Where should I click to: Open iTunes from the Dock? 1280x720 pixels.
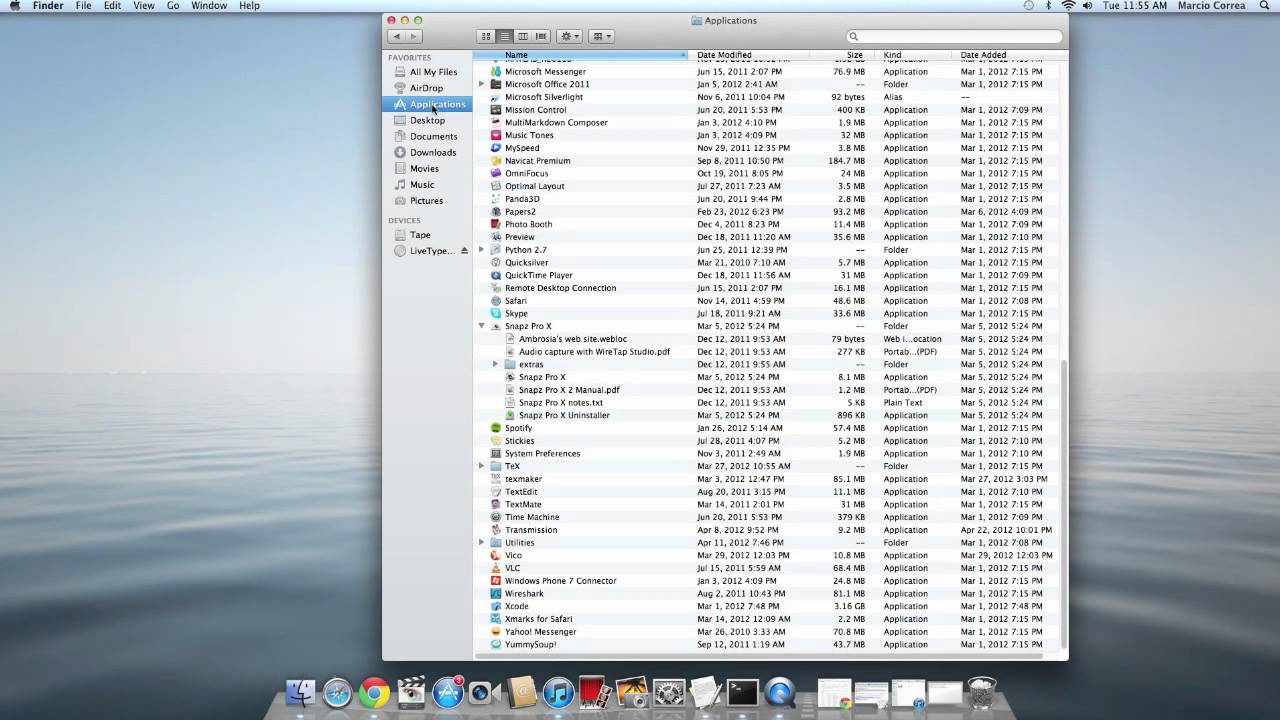pos(558,692)
